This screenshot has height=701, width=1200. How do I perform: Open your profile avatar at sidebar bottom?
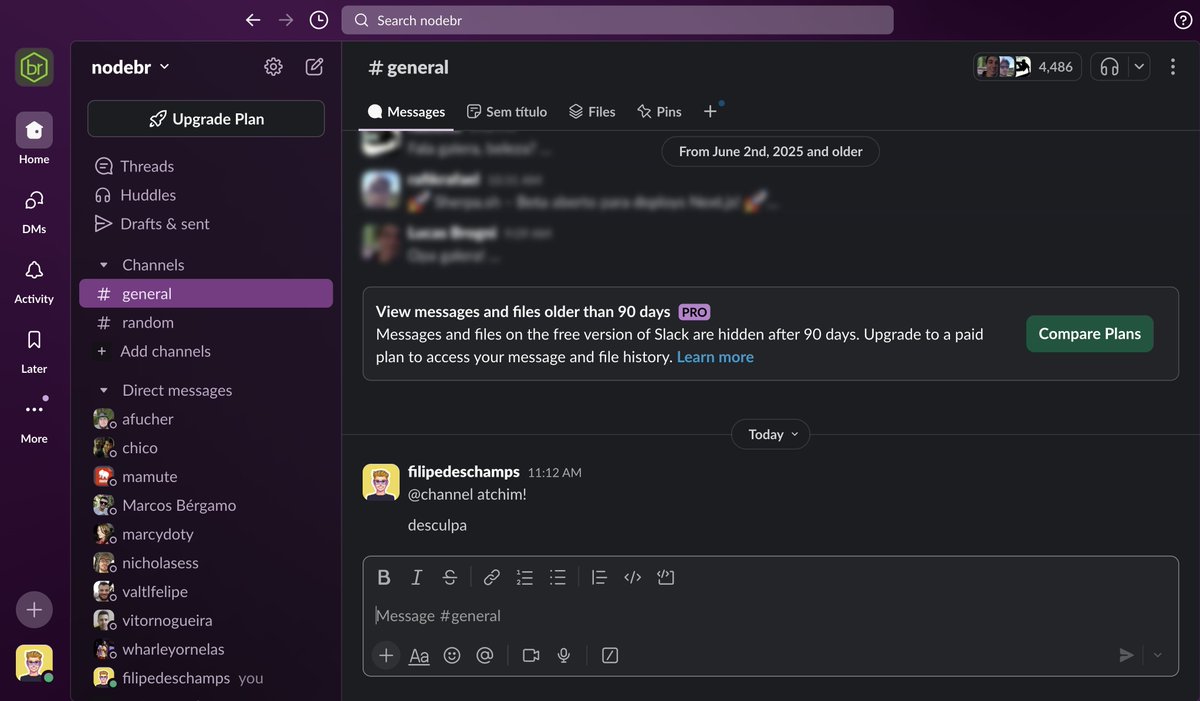(x=34, y=662)
